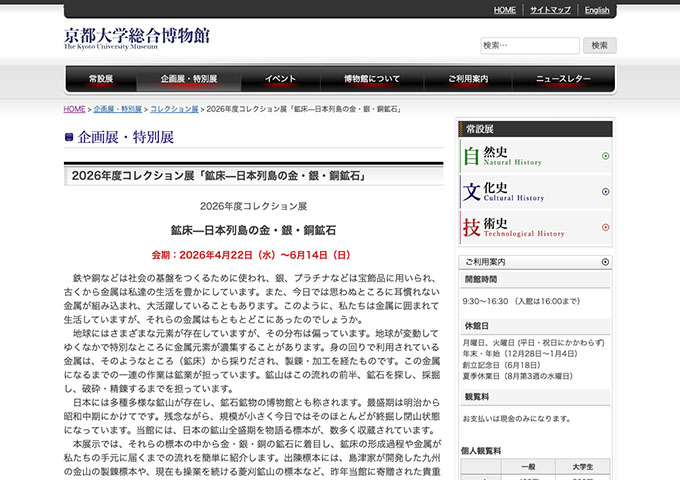Open the 文化史 Cultural History sidebar banner
Screen dimensions: 680x480
536,192
